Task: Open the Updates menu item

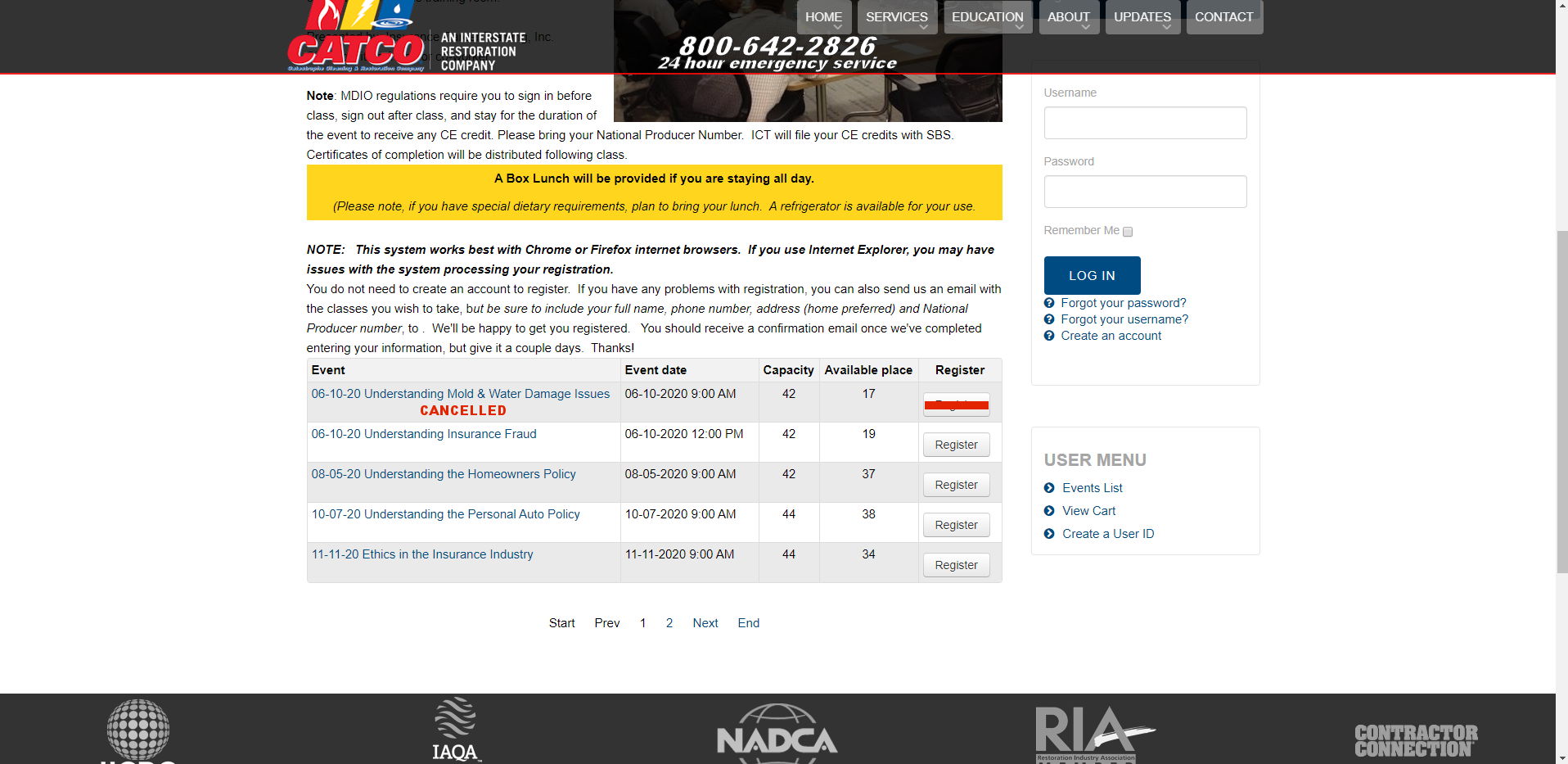Action: [x=1142, y=17]
